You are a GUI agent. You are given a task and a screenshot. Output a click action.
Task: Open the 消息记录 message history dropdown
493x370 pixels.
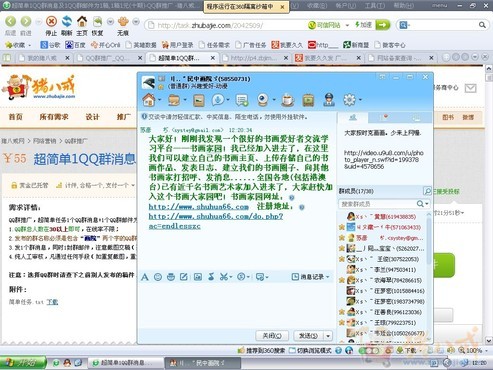(311, 277)
